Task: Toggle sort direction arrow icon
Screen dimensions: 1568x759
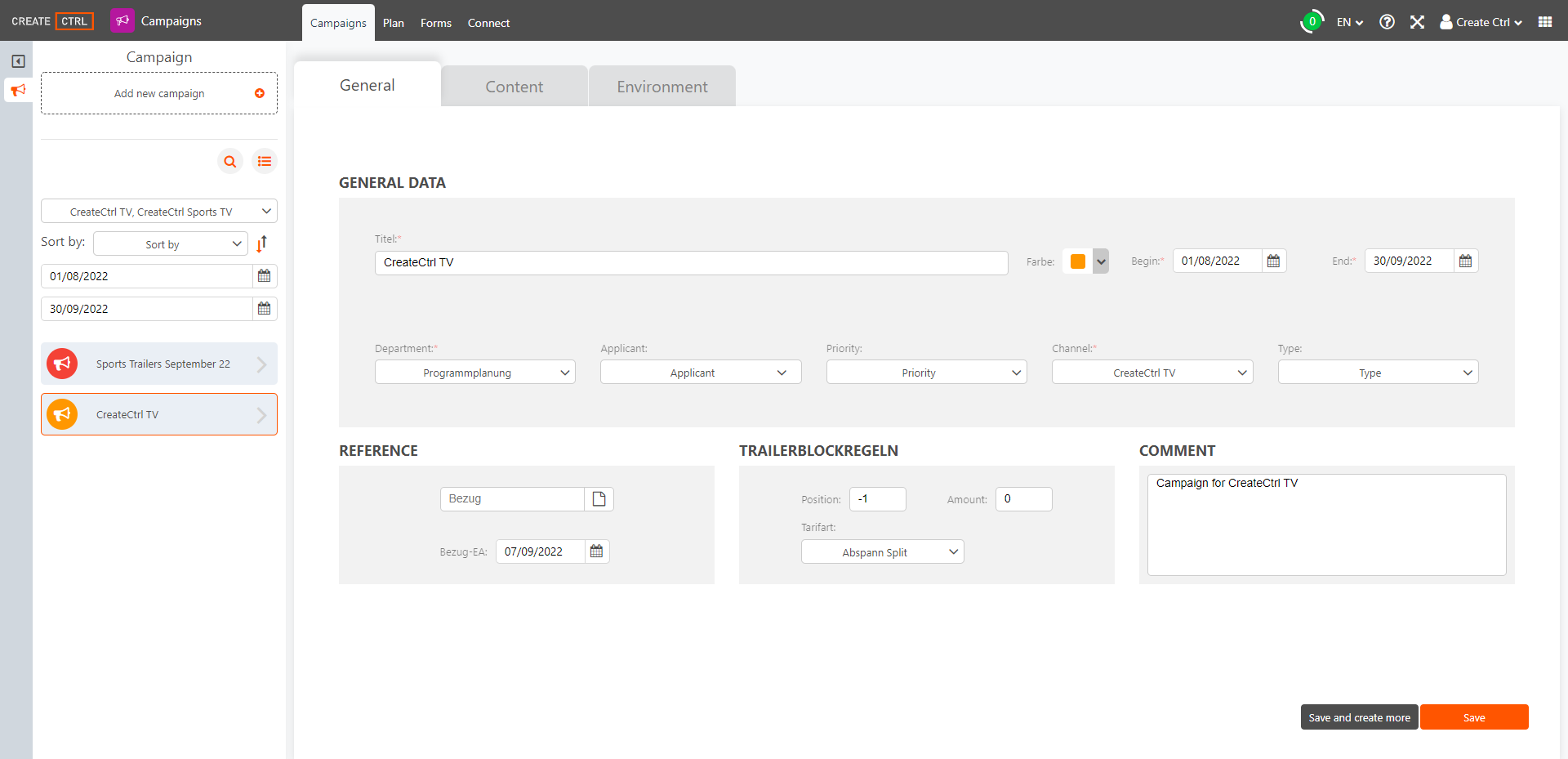Action: [x=261, y=243]
